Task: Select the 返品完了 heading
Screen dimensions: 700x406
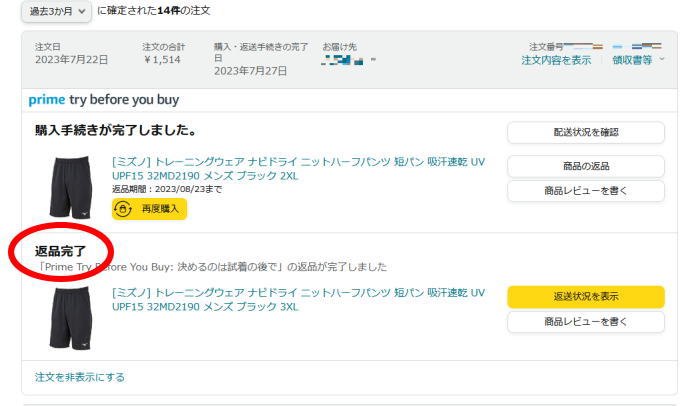Action: (x=60, y=251)
